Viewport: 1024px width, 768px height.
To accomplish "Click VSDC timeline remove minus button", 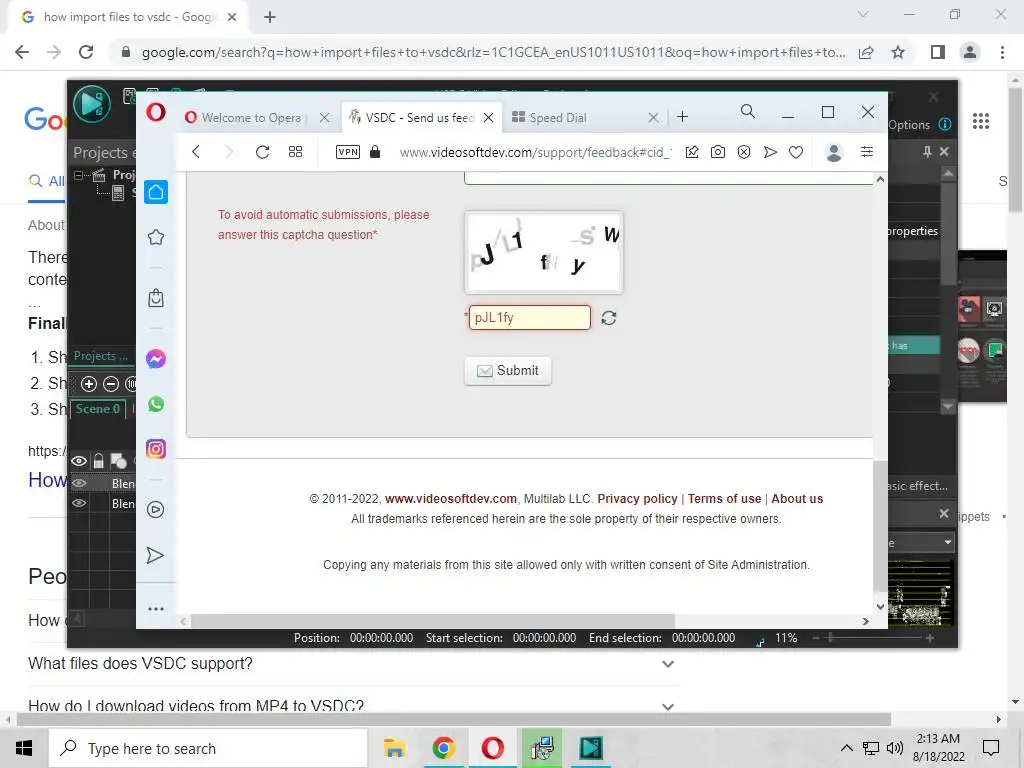I will click(111, 384).
